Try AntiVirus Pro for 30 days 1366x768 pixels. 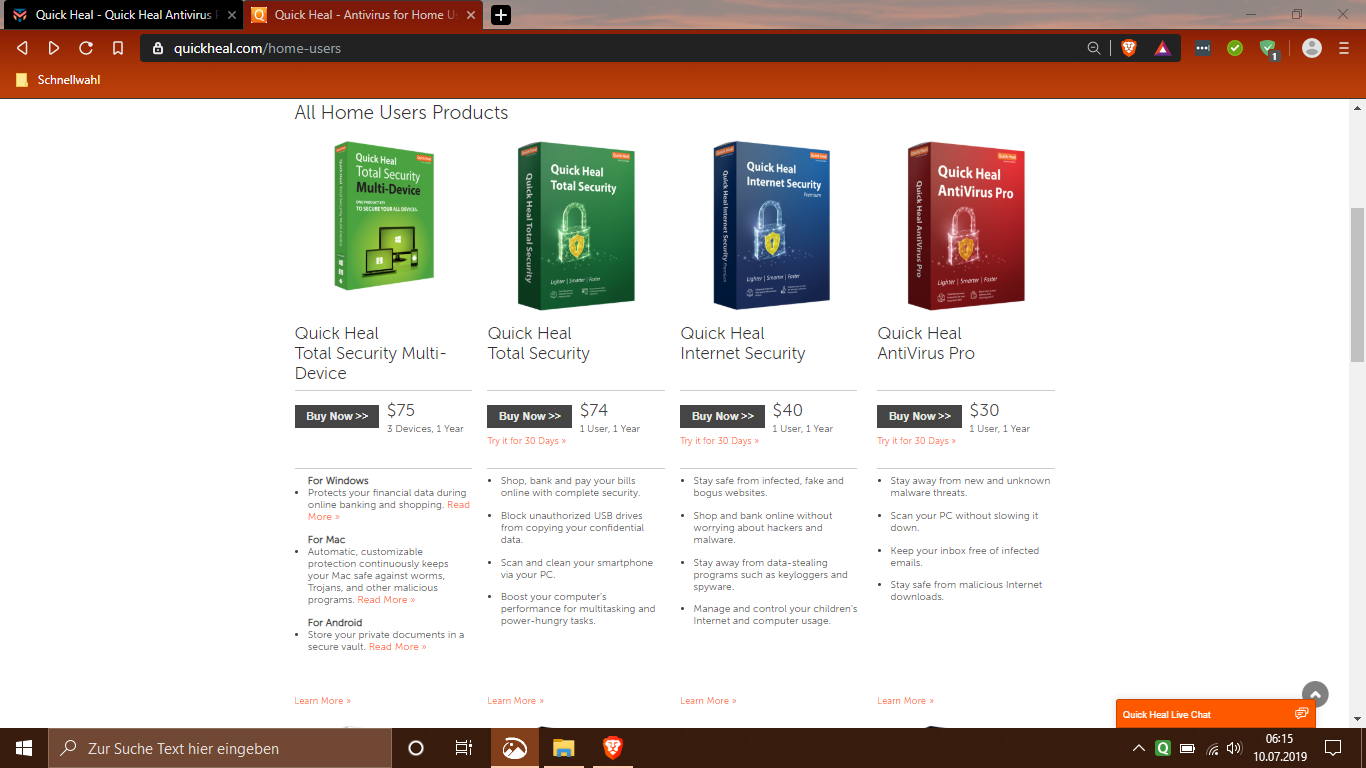point(917,441)
